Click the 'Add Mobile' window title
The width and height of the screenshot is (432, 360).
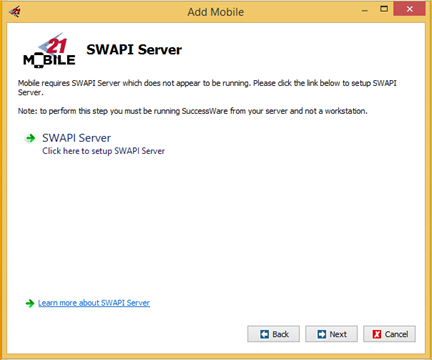[x=216, y=12]
